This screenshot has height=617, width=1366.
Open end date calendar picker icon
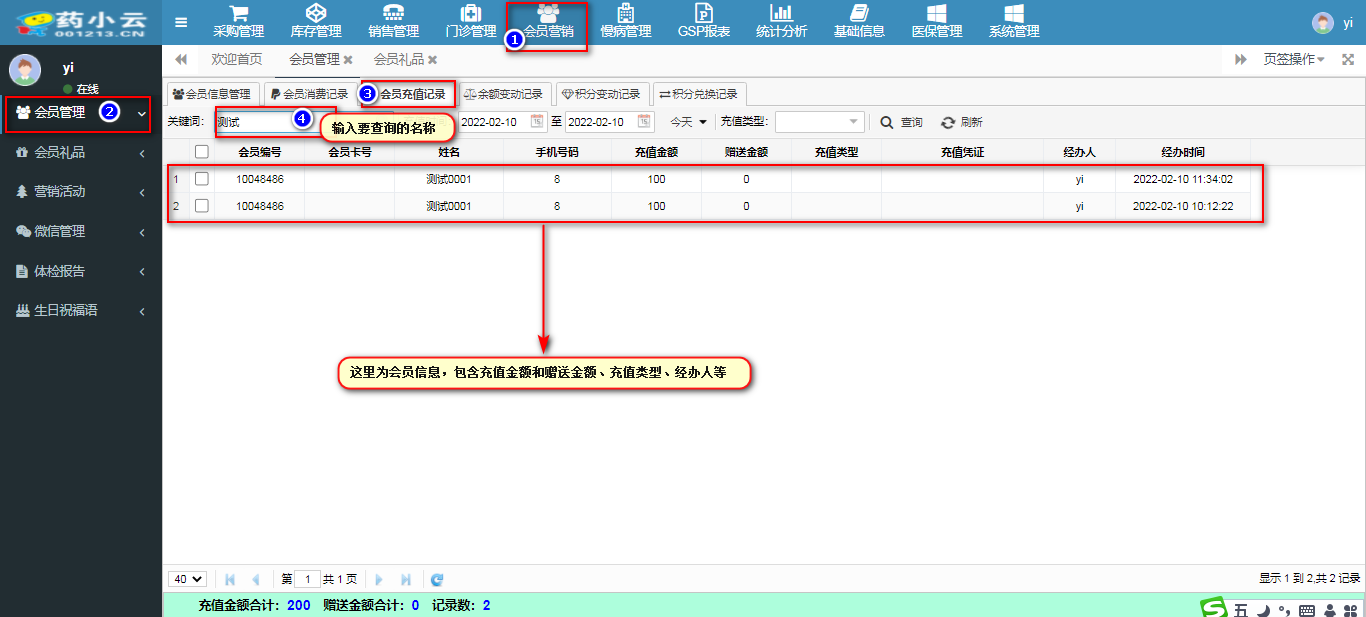(x=645, y=122)
